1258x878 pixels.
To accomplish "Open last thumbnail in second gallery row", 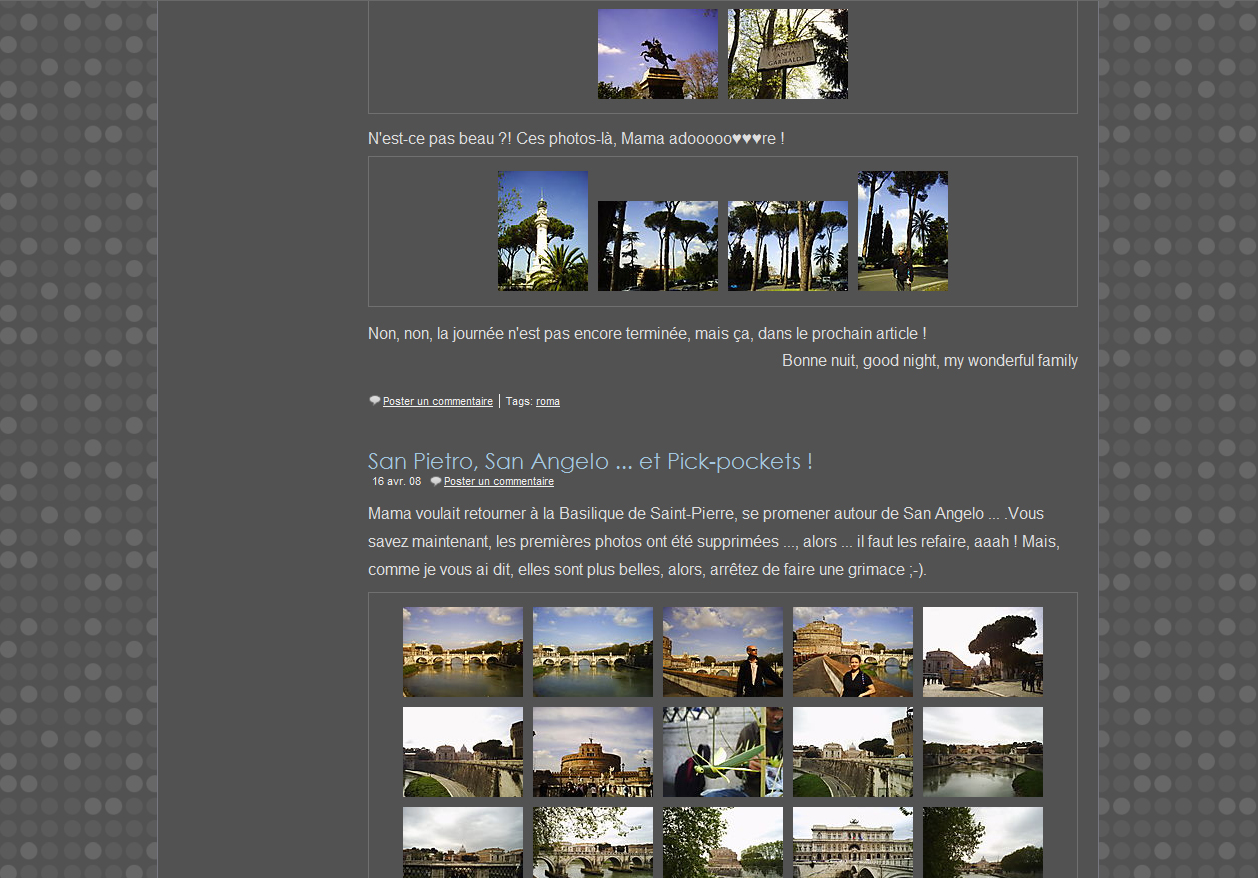I will click(x=982, y=752).
